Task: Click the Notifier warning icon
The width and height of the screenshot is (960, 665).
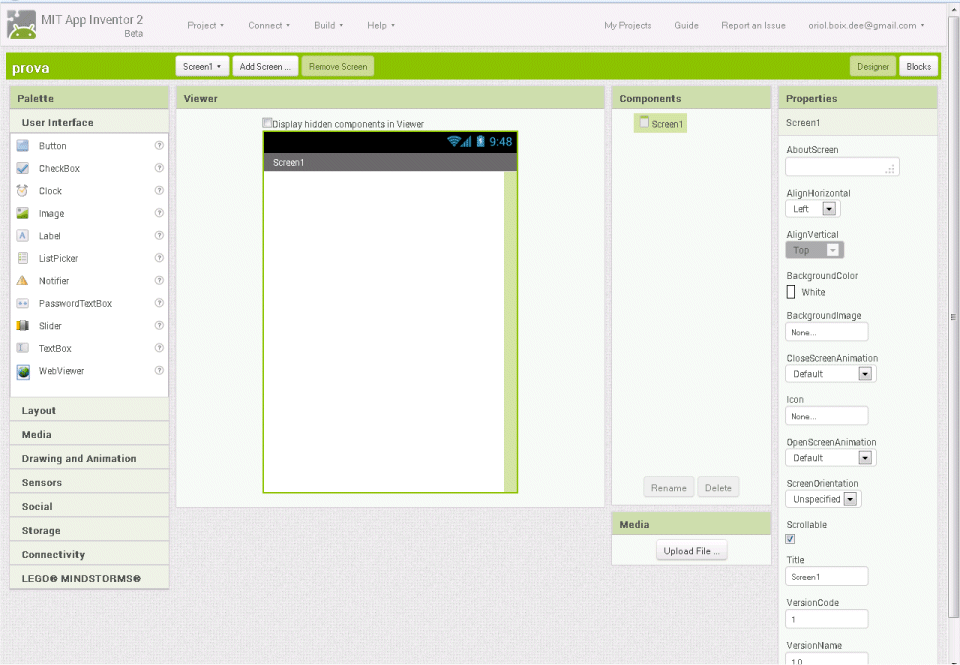Action: tap(23, 281)
